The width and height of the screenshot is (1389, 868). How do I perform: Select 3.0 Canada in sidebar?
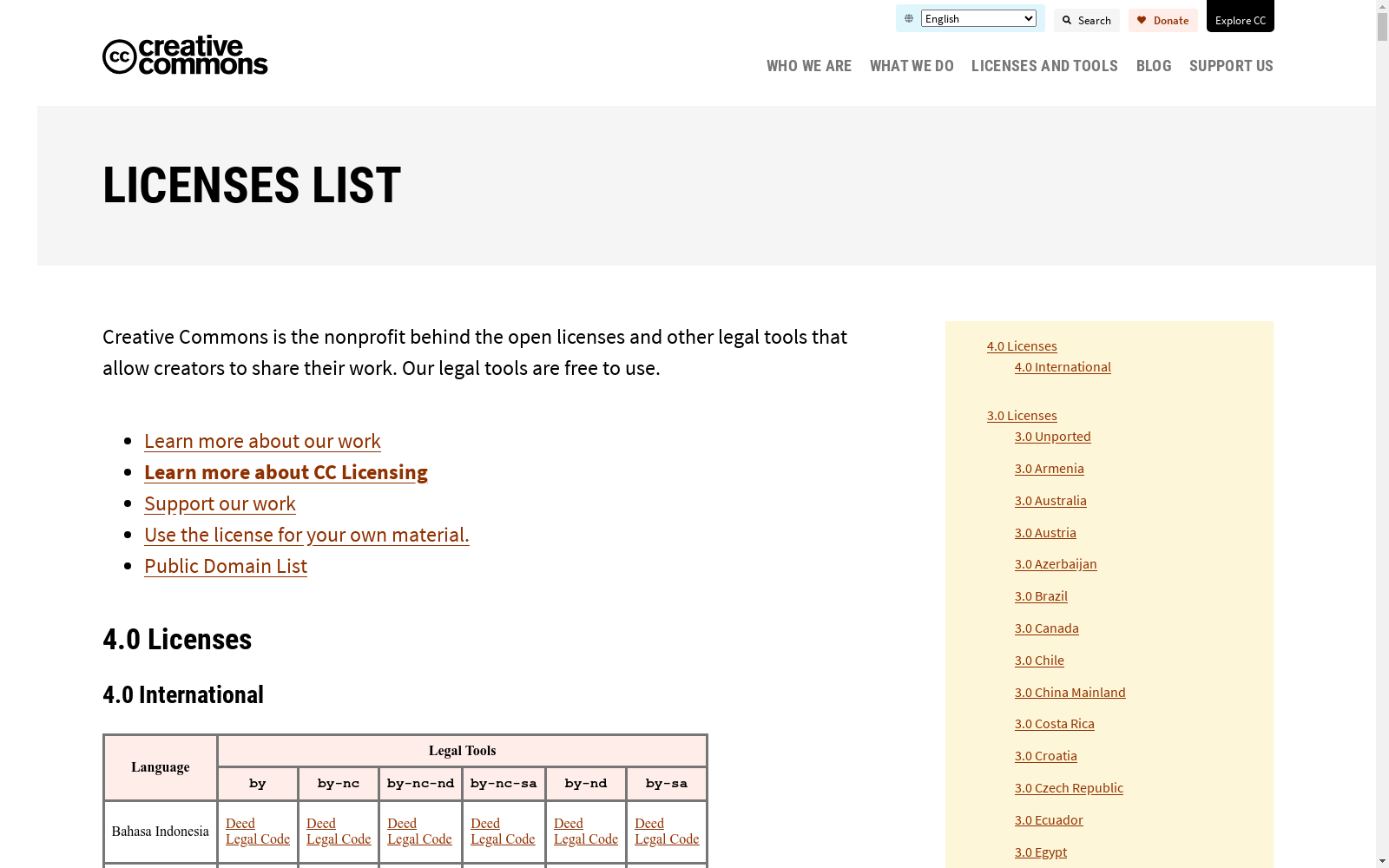pyautogui.click(x=1046, y=628)
